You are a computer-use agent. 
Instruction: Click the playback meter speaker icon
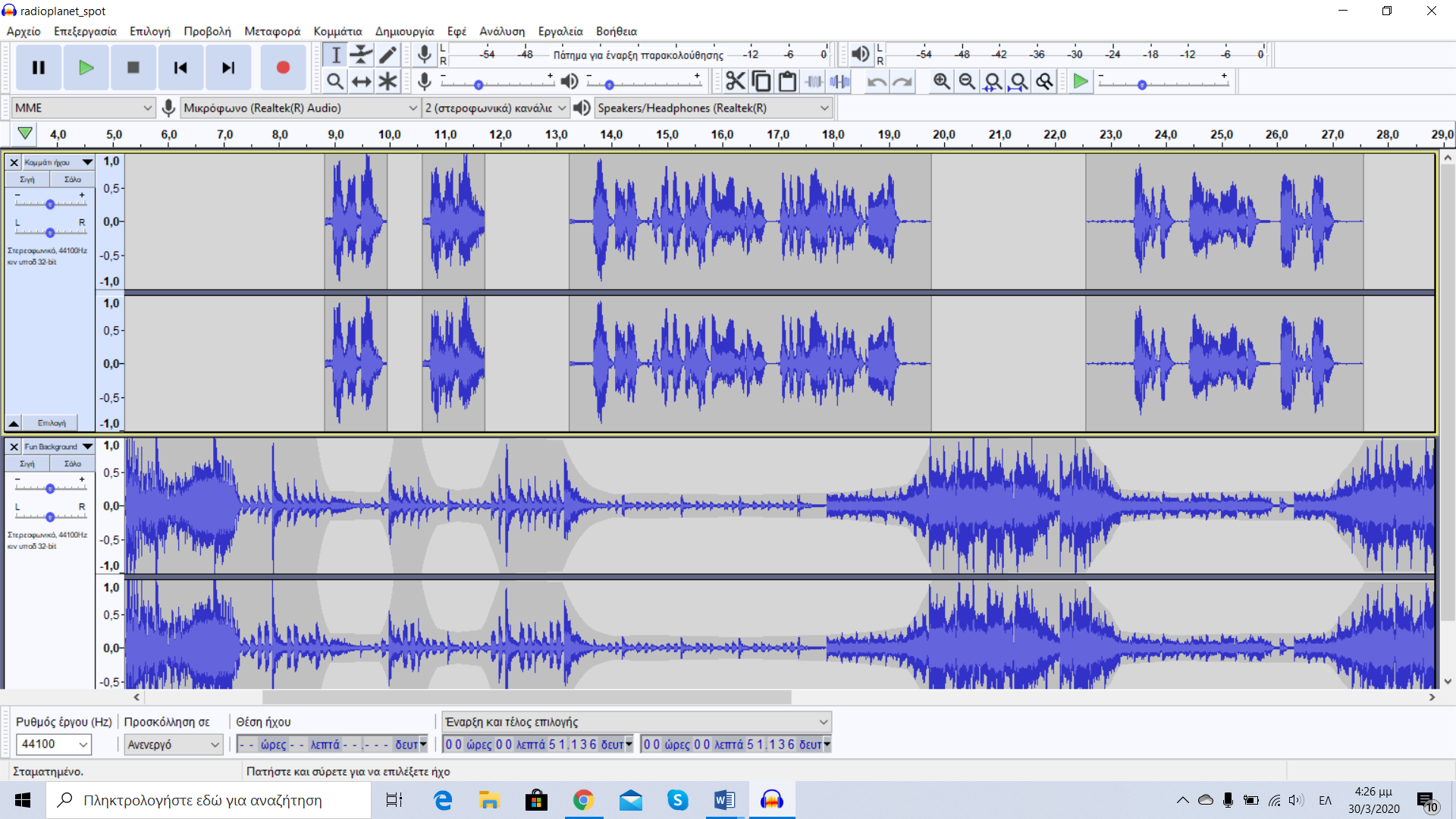coord(860,55)
